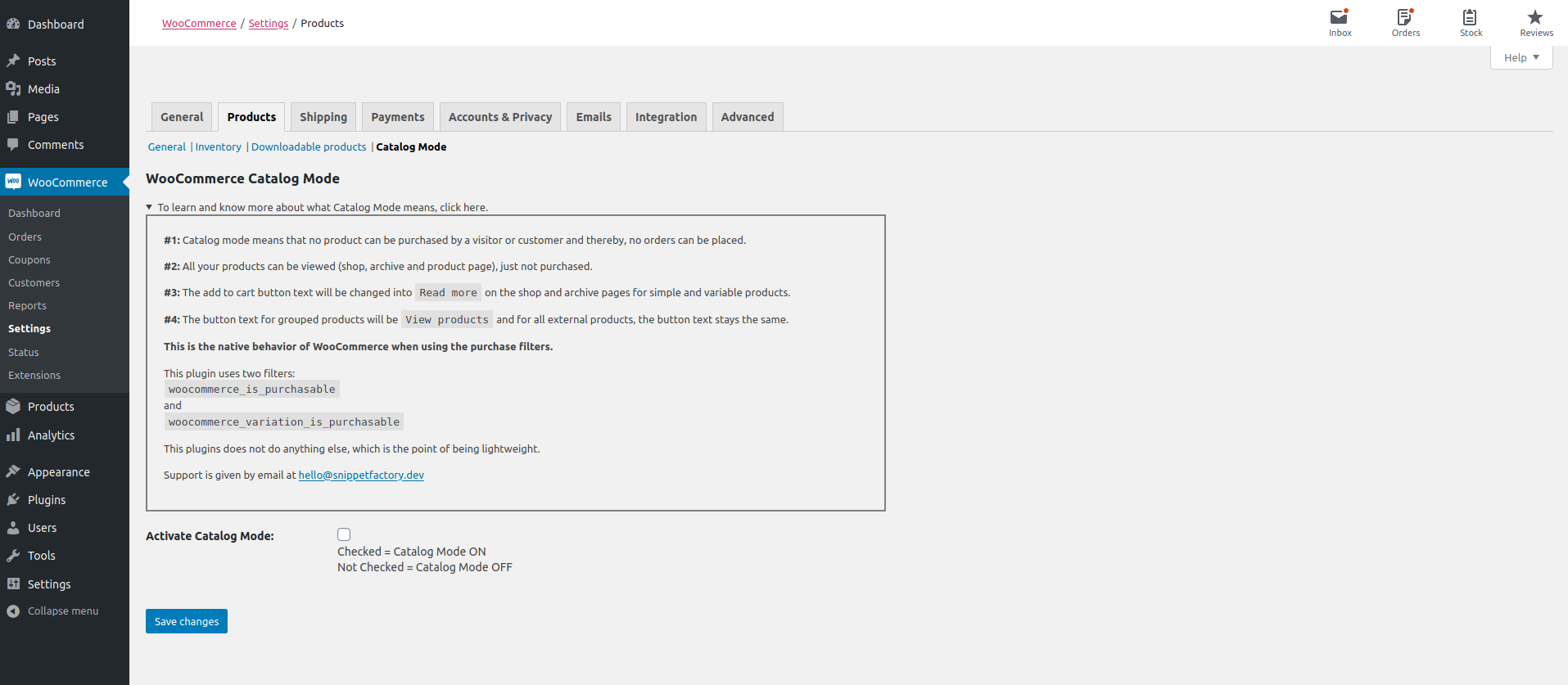Open the Reports submenu item

tap(27, 305)
